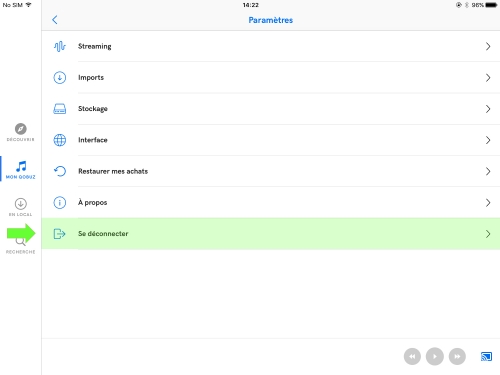Tap the Interface globe icon
The image size is (500, 375).
coord(60,140)
